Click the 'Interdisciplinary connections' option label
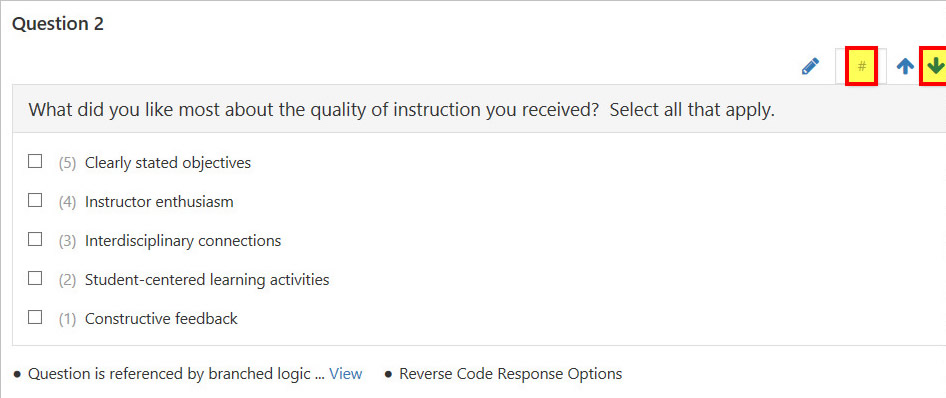 pyautogui.click(x=183, y=241)
